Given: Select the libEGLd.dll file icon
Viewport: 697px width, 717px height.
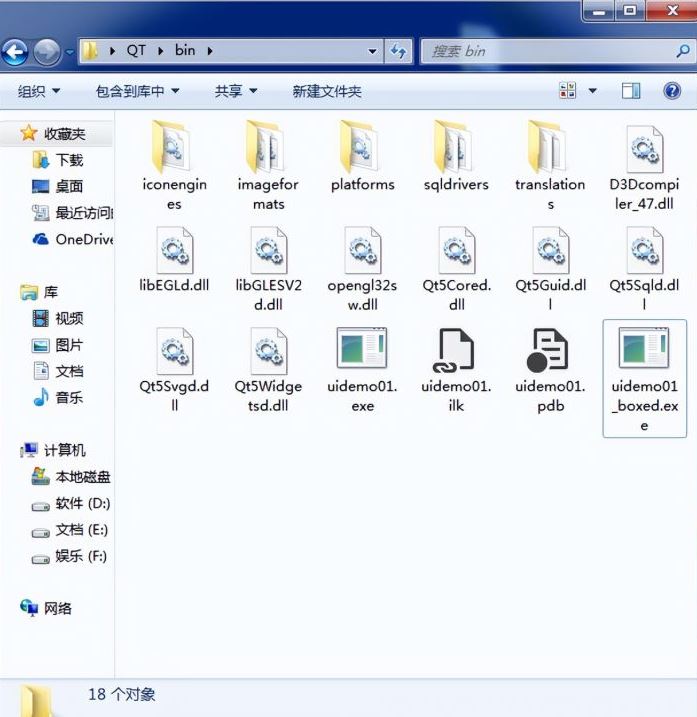Looking at the screenshot, I should click(x=174, y=250).
